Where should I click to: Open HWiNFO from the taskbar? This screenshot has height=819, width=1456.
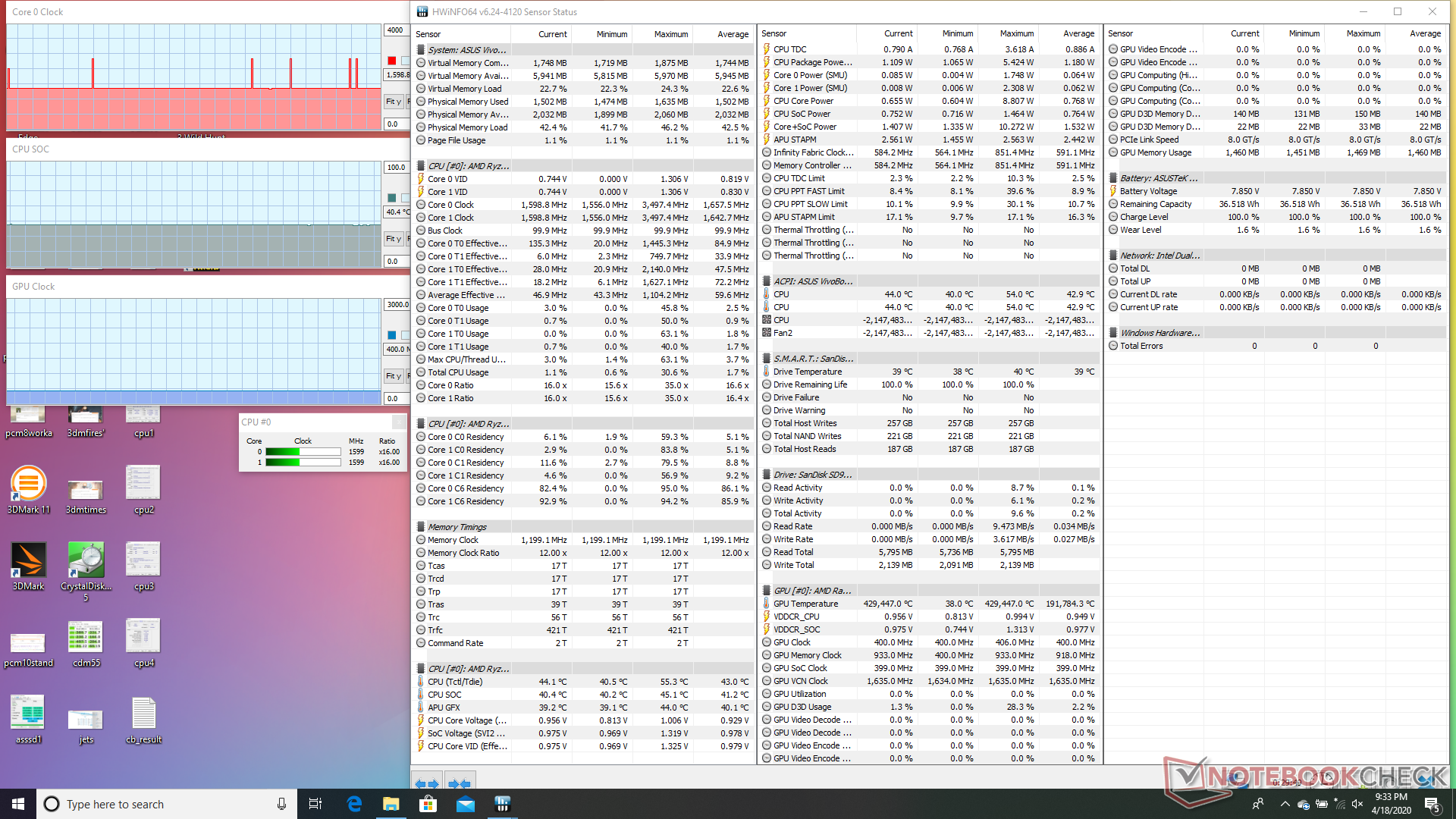point(502,804)
